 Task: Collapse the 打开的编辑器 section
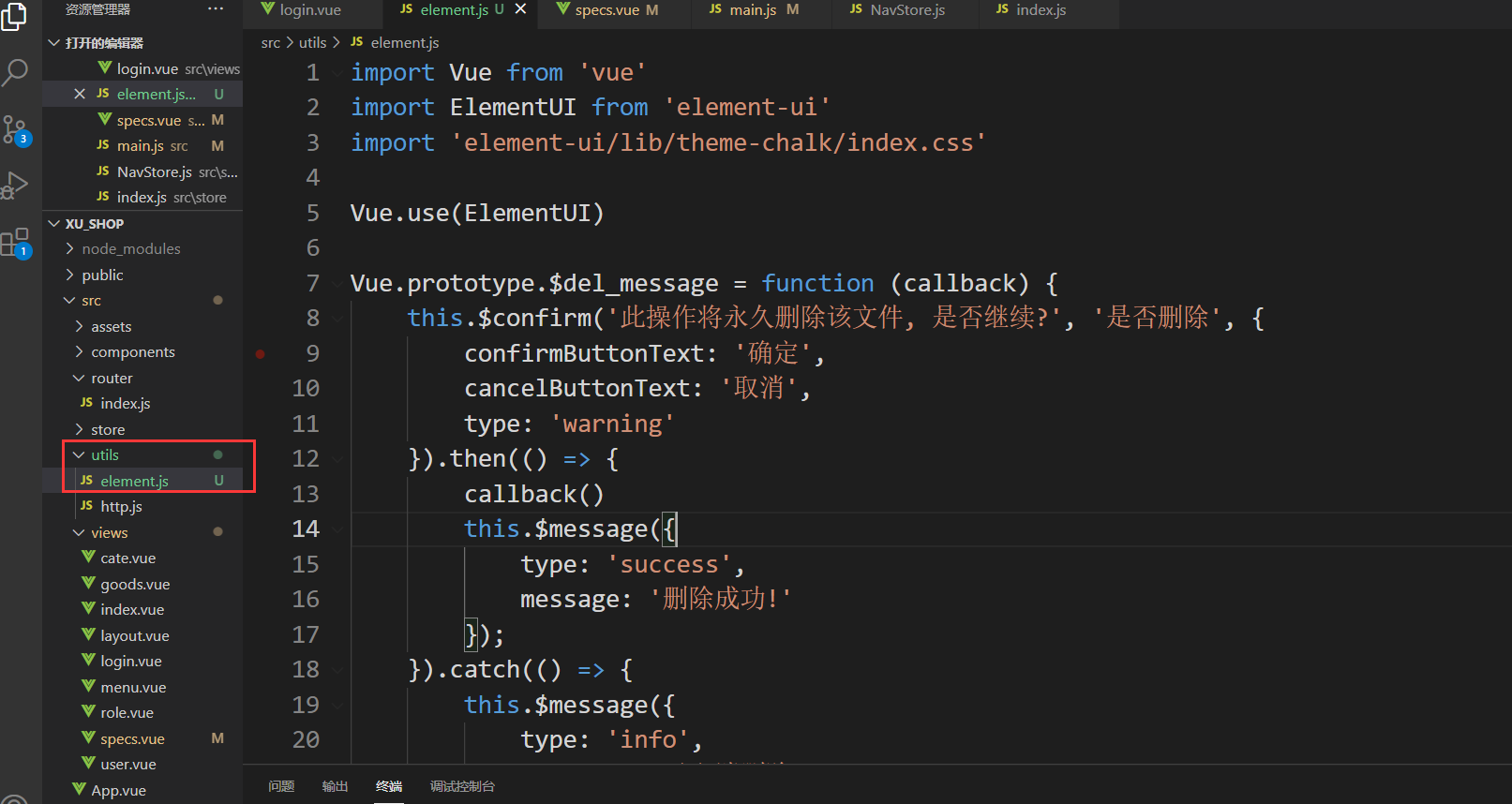(x=54, y=43)
